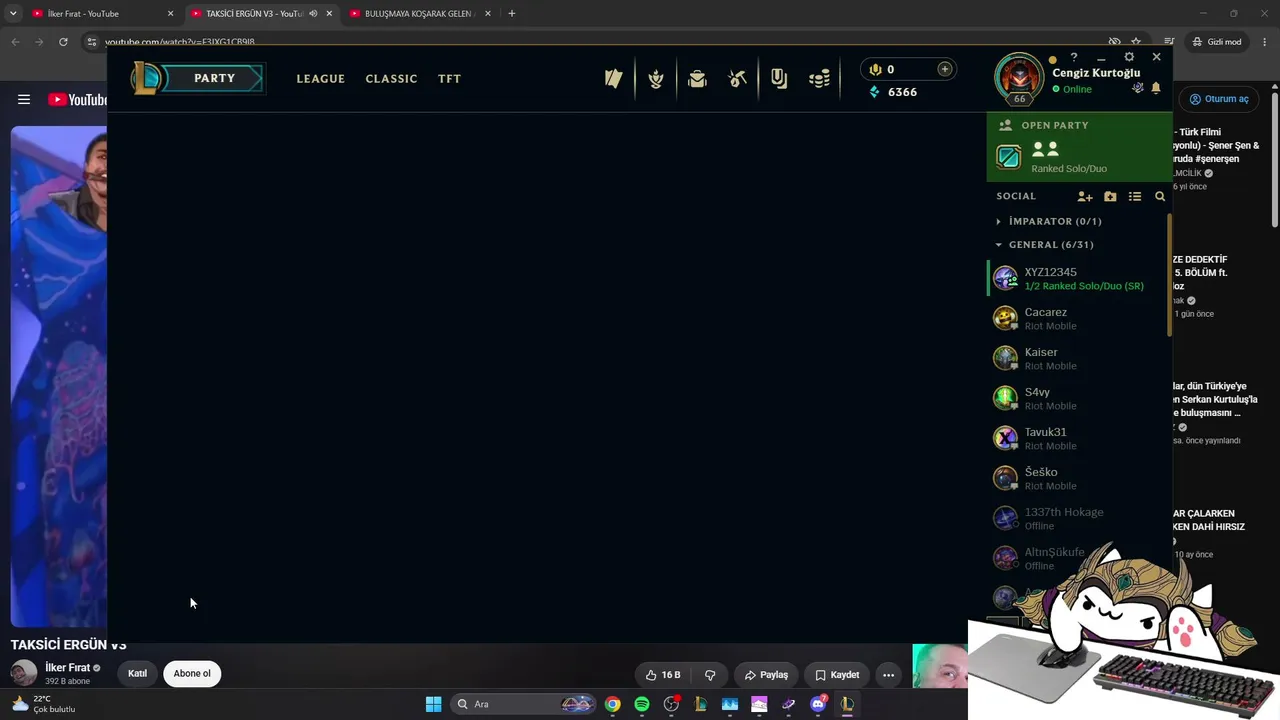The width and height of the screenshot is (1280, 720).
Task: Switch to the TFT tab
Action: click(449, 79)
